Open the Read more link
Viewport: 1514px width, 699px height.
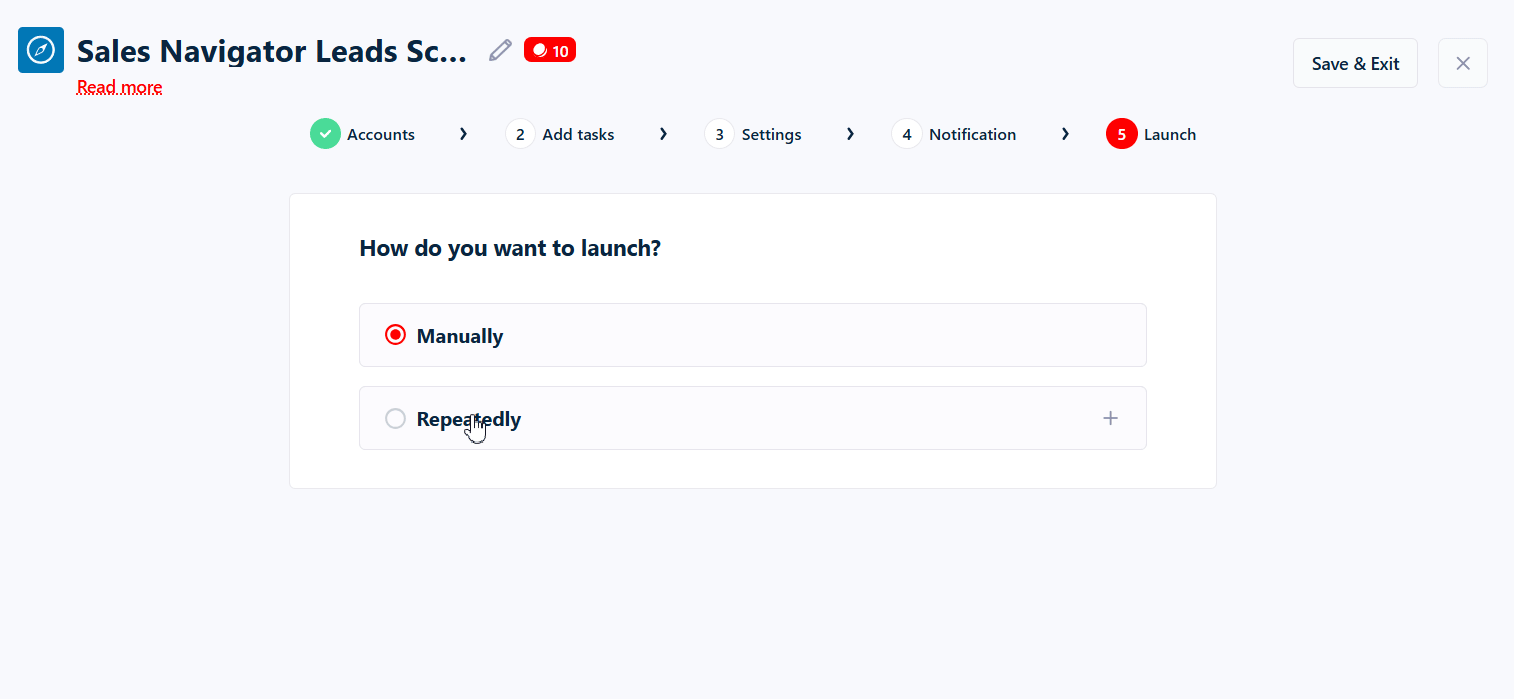point(119,87)
